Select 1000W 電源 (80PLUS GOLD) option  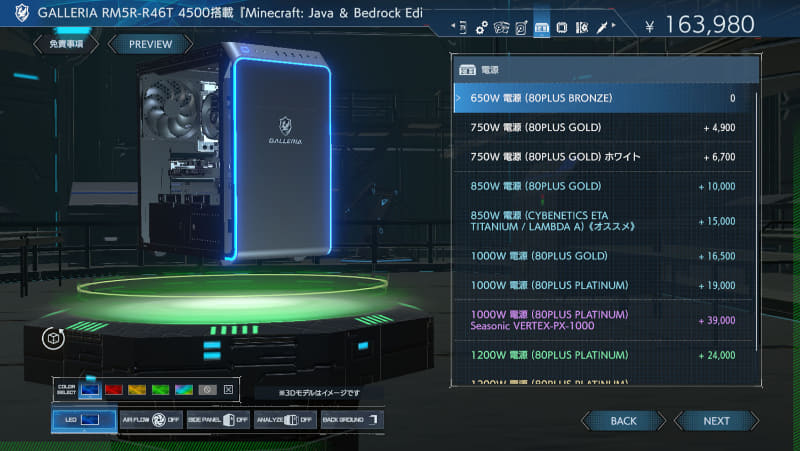pyautogui.click(x=603, y=256)
